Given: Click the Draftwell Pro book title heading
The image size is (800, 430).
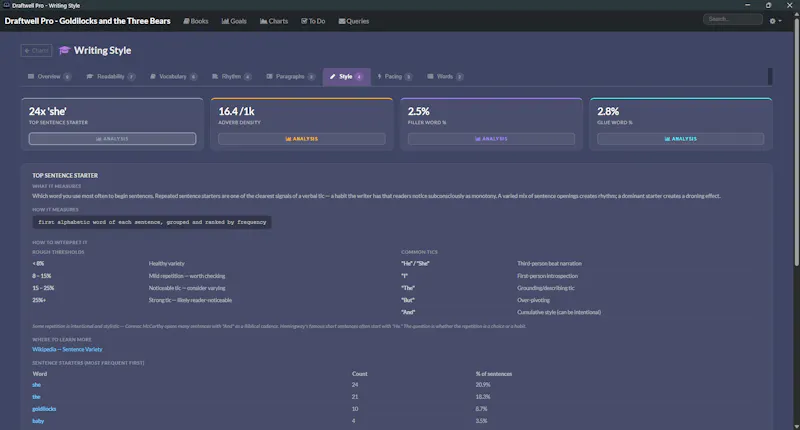Looking at the screenshot, I should (x=87, y=21).
